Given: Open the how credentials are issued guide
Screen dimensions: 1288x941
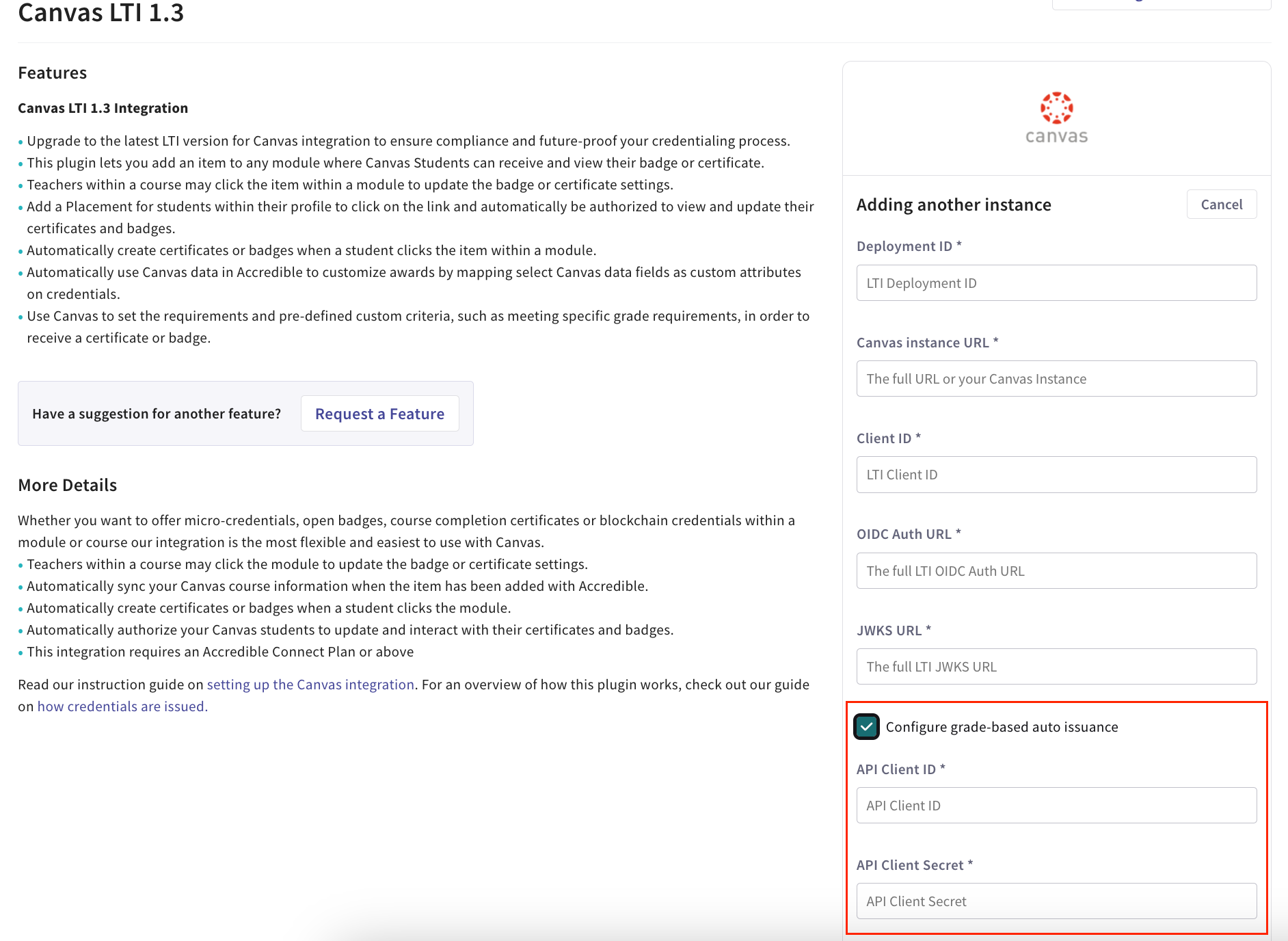Looking at the screenshot, I should [x=122, y=706].
